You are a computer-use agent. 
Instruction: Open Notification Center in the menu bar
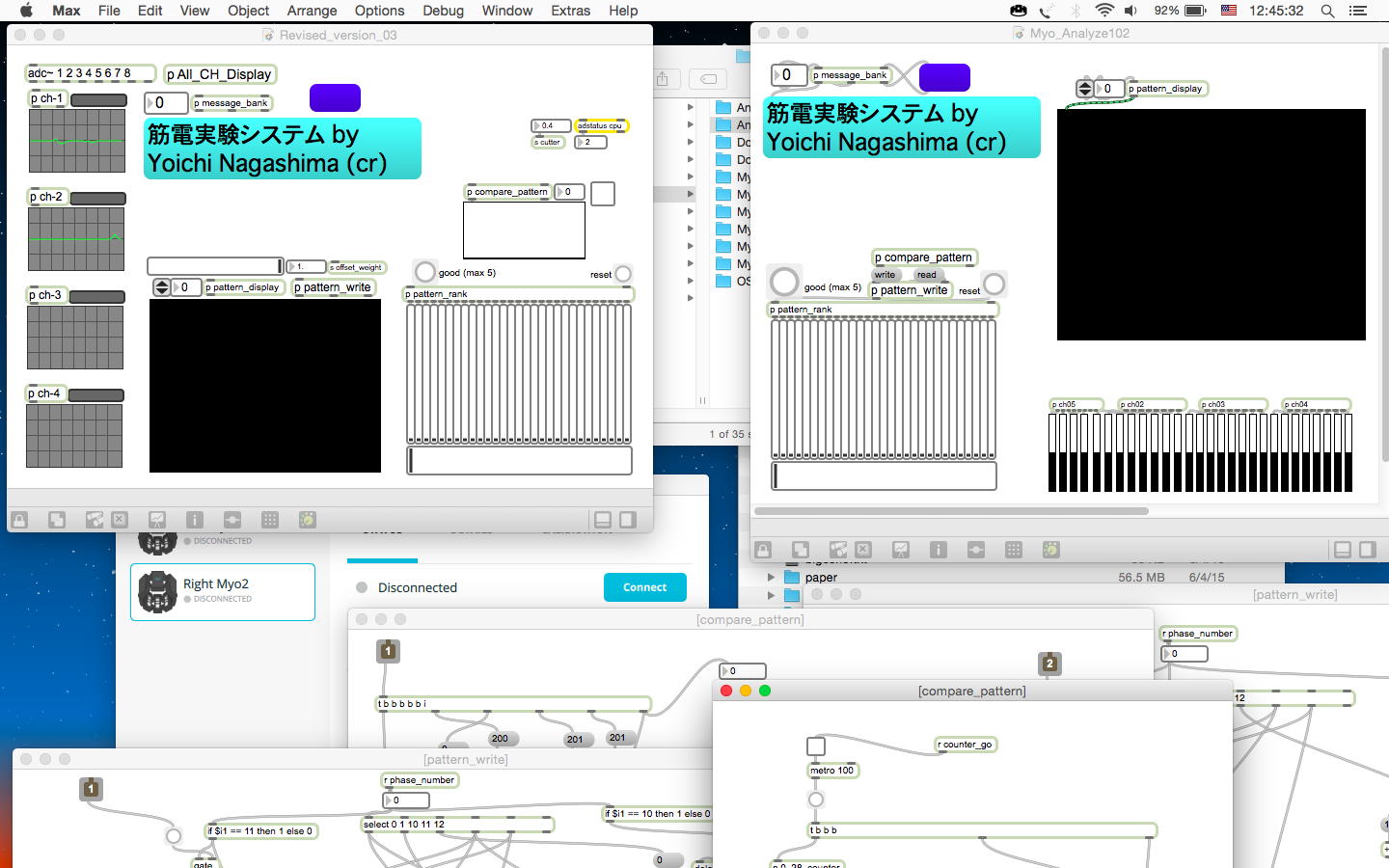click(x=1358, y=11)
